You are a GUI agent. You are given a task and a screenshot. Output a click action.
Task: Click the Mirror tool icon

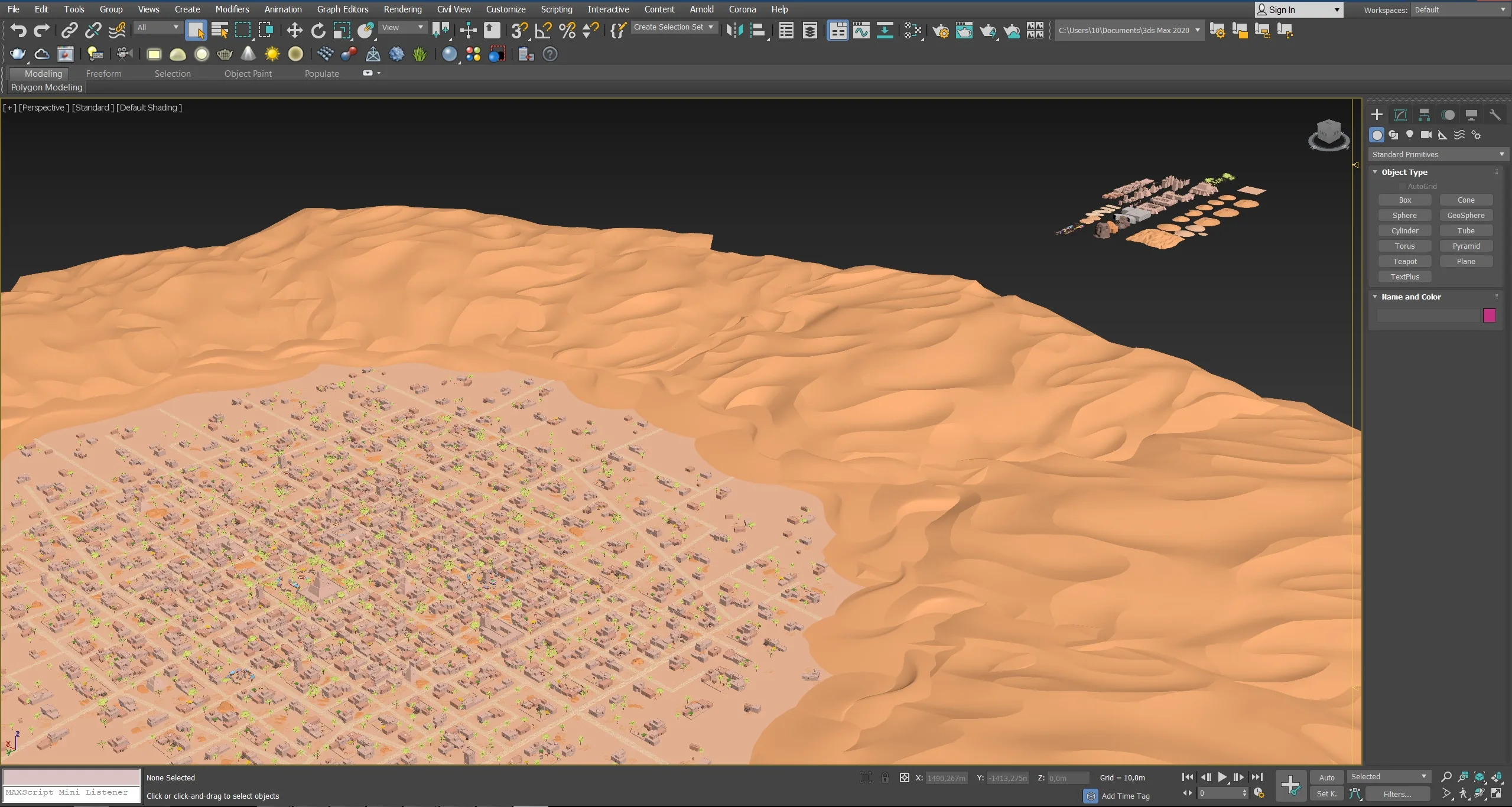click(x=734, y=30)
